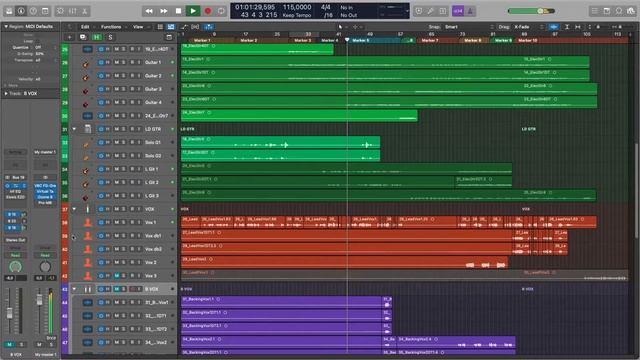Click the tempo display 115,0000
Screen dimensions: 640x360
pyautogui.click(x=297, y=7)
